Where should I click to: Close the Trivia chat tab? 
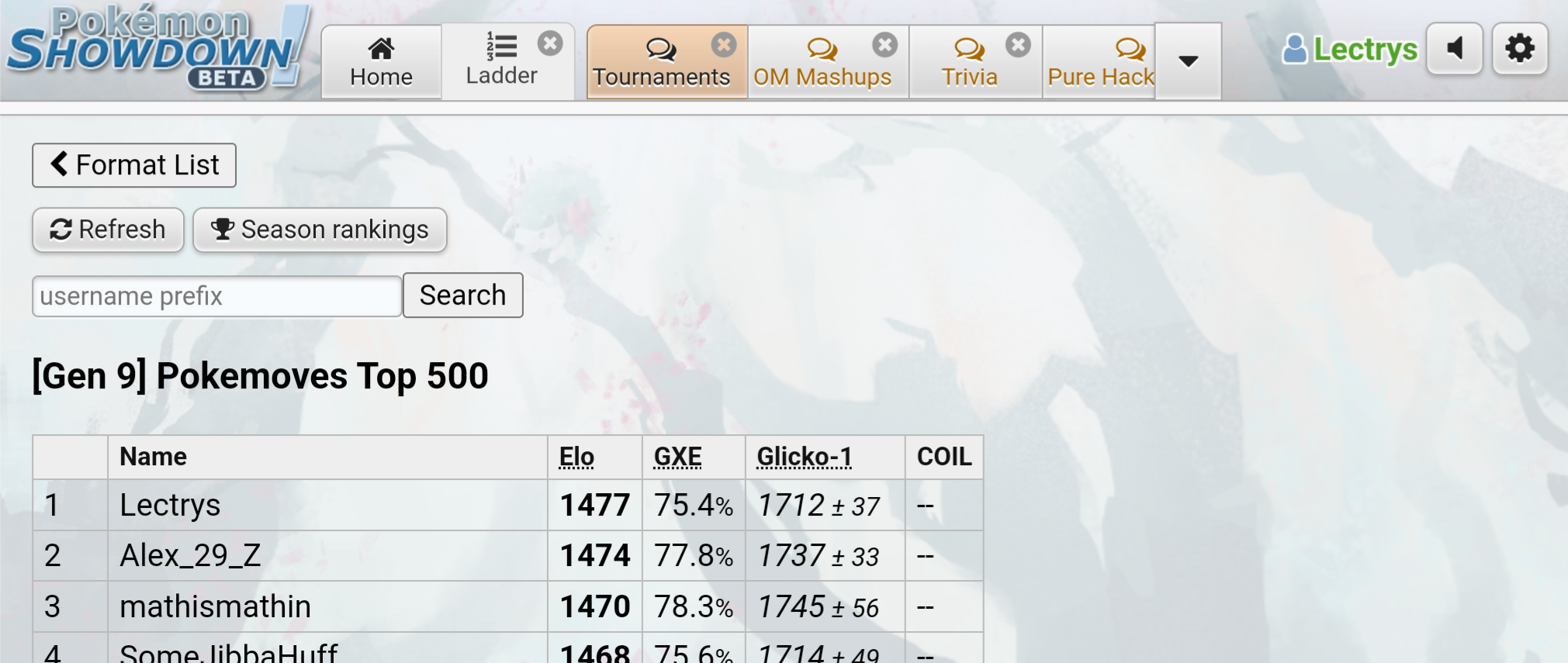[1018, 45]
